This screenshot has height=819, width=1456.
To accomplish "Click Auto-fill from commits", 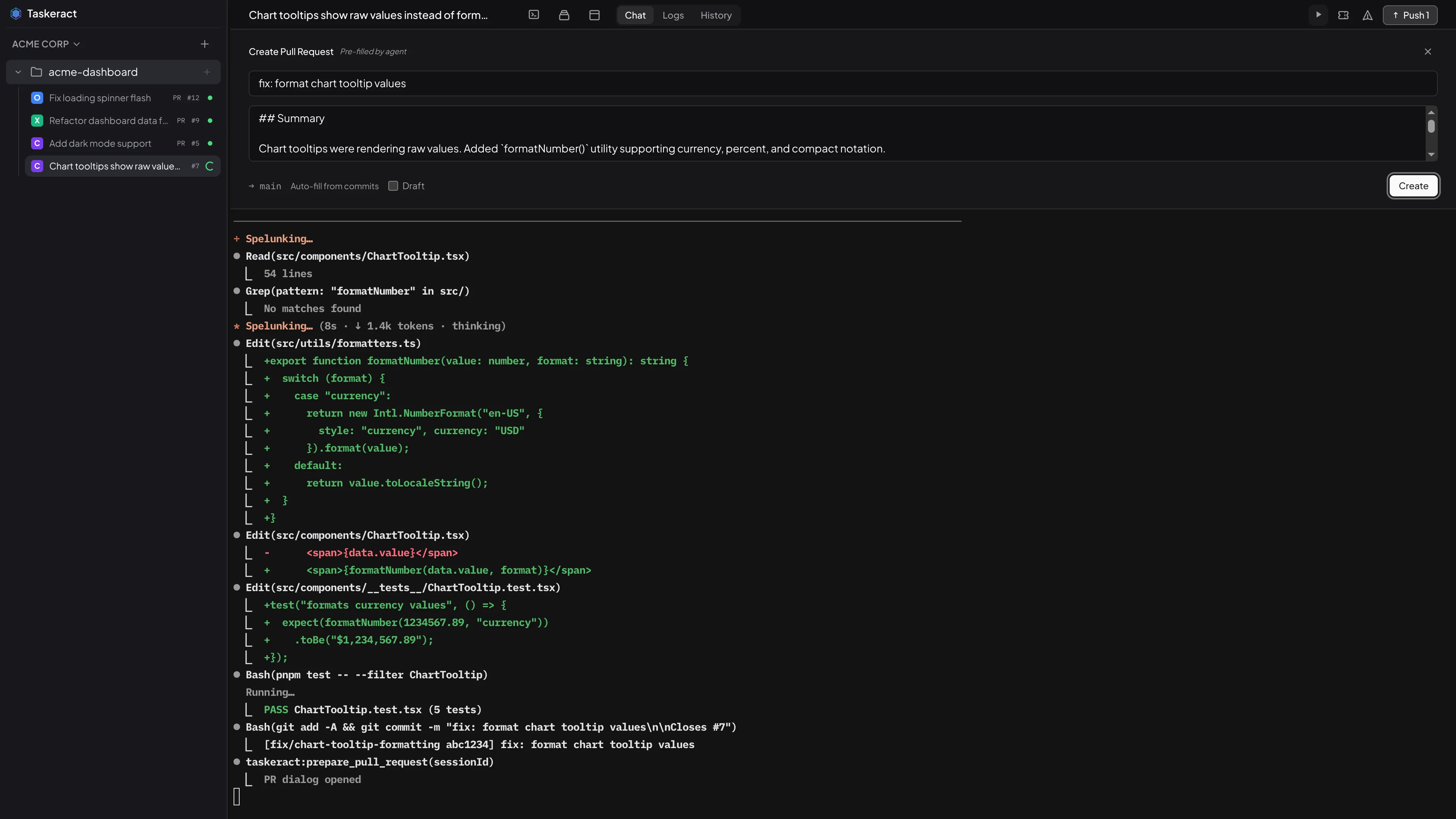I will point(334,186).
